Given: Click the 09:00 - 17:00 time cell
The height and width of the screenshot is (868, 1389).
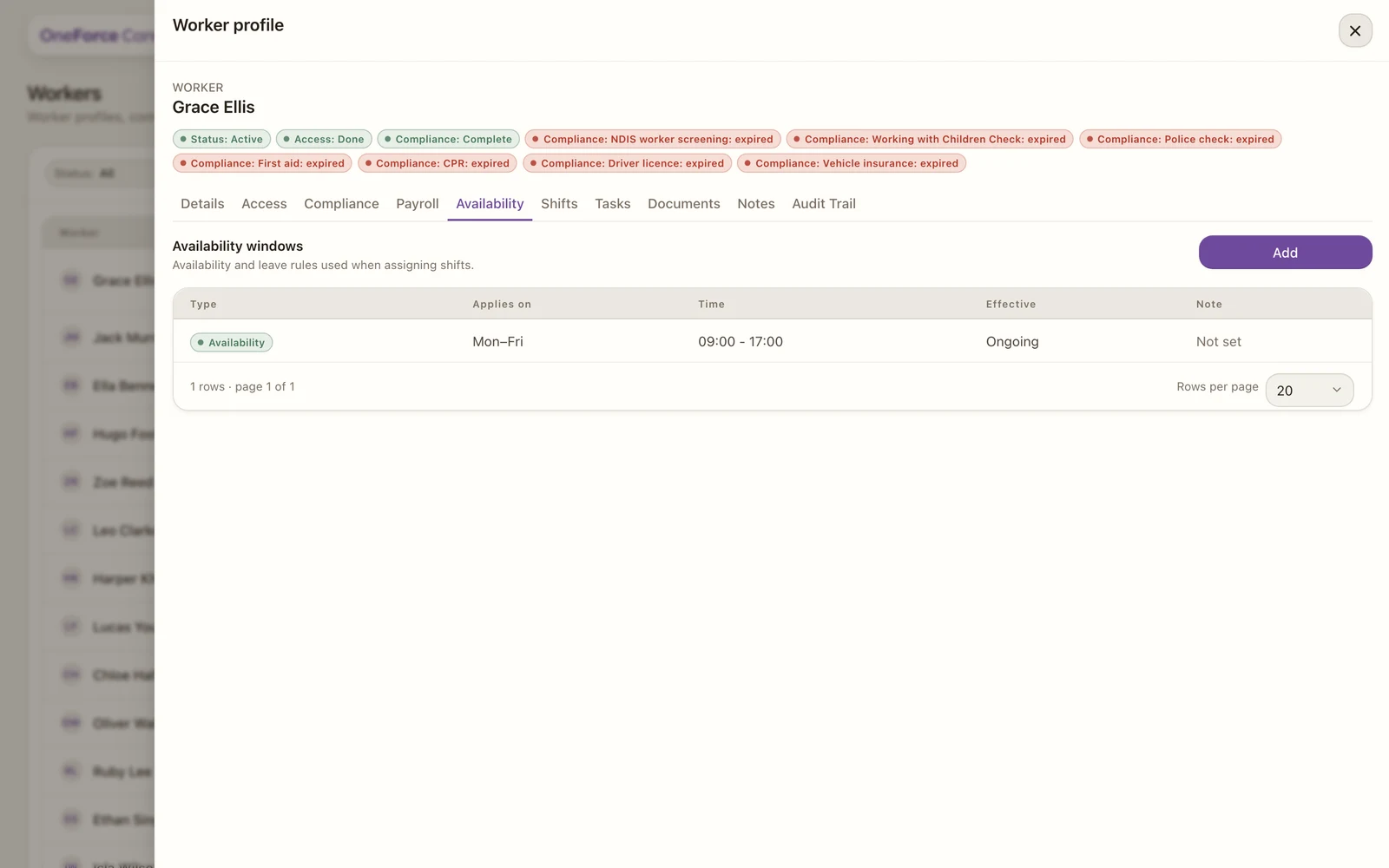Looking at the screenshot, I should (x=740, y=341).
